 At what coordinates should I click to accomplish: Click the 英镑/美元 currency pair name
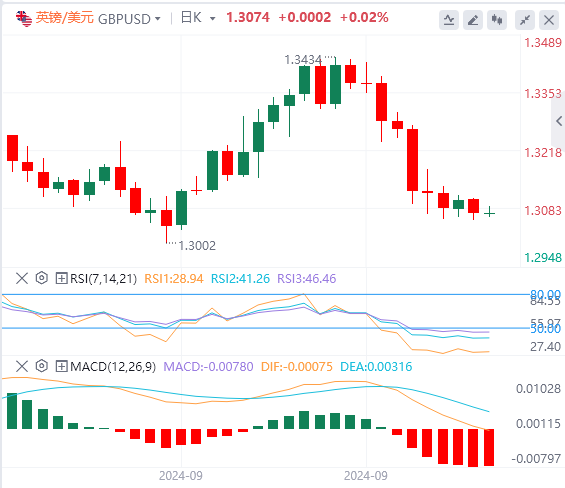[65, 18]
